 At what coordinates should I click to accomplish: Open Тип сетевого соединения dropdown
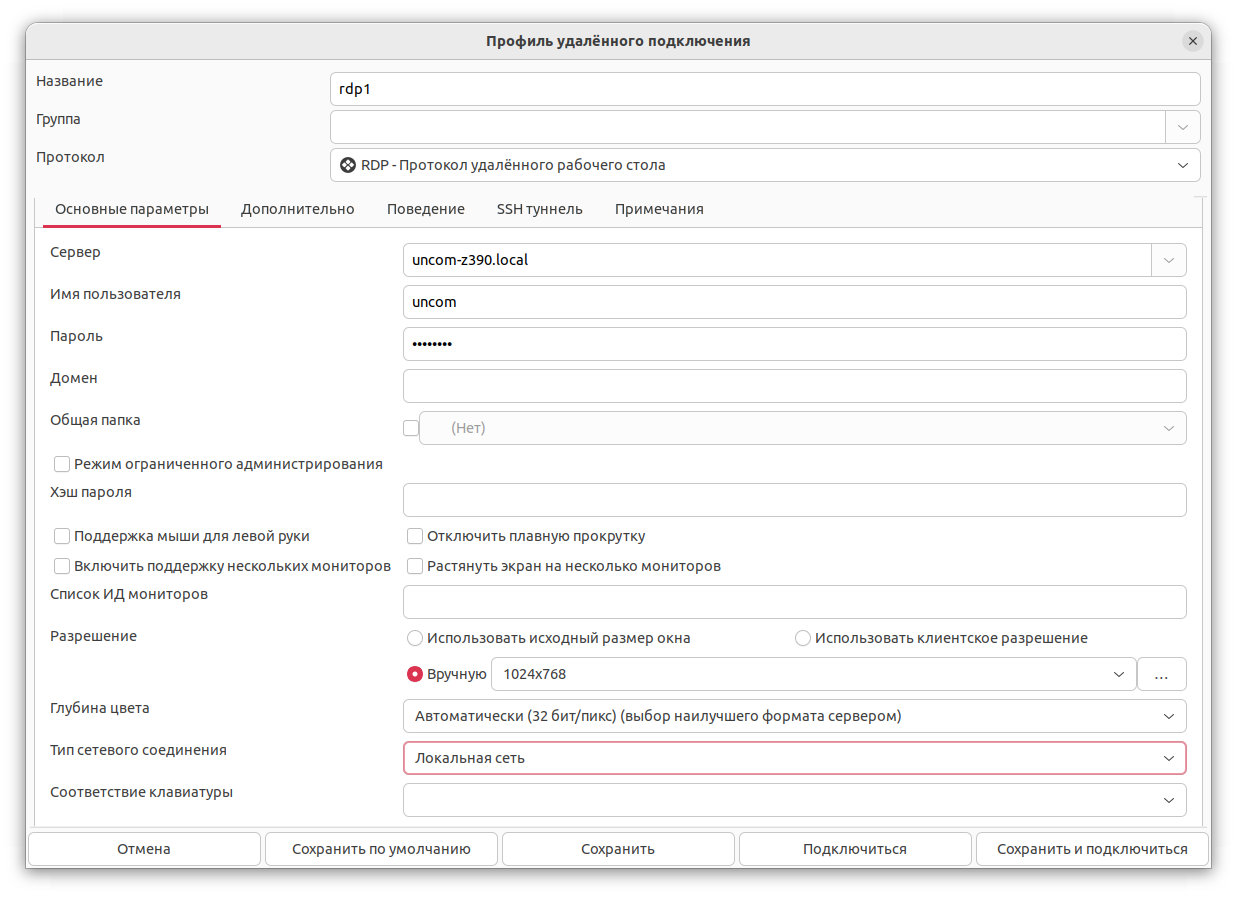pyautogui.click(x=795, y=758)
